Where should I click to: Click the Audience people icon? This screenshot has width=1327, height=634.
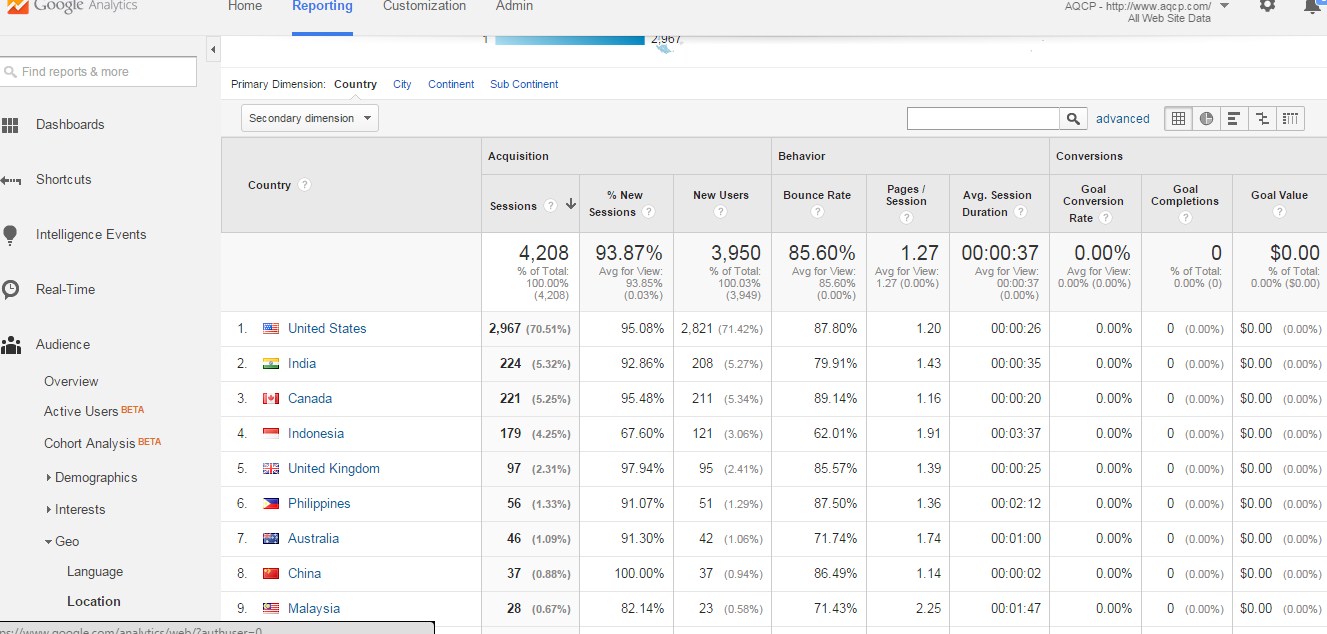pyautogui.click(x=10, y=345)
